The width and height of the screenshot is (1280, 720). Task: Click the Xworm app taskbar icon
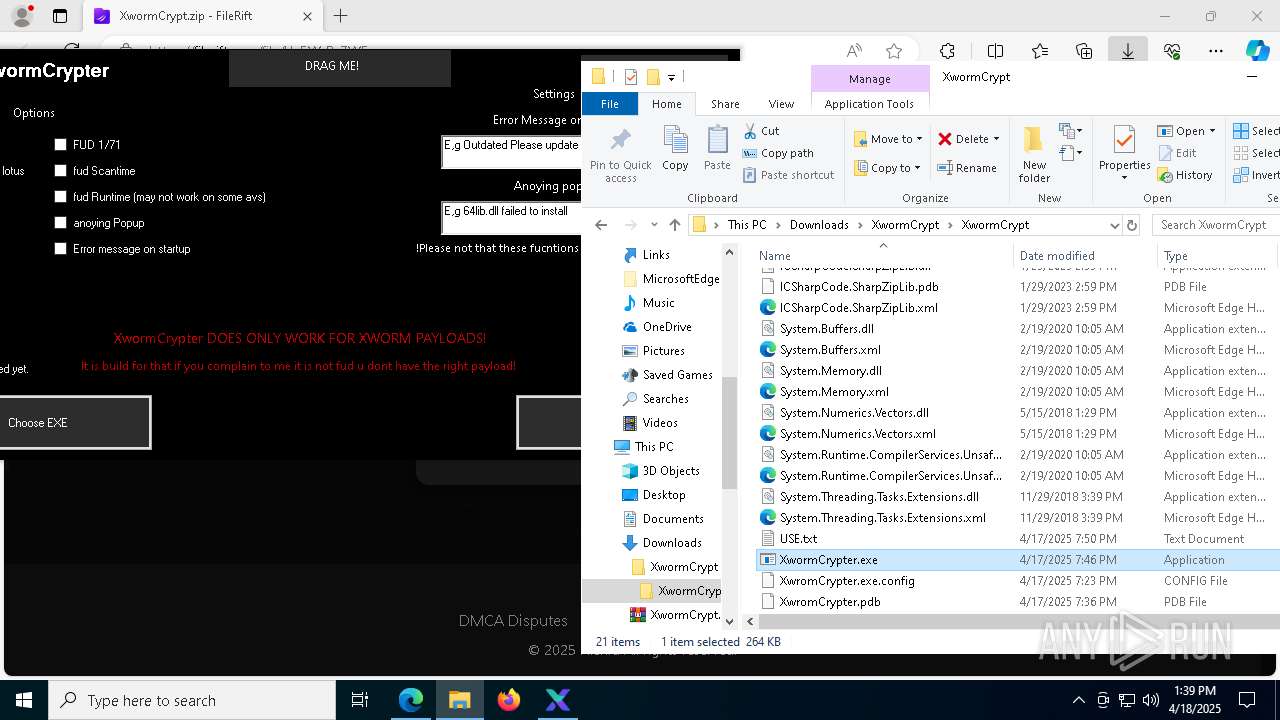pos(558,700)
